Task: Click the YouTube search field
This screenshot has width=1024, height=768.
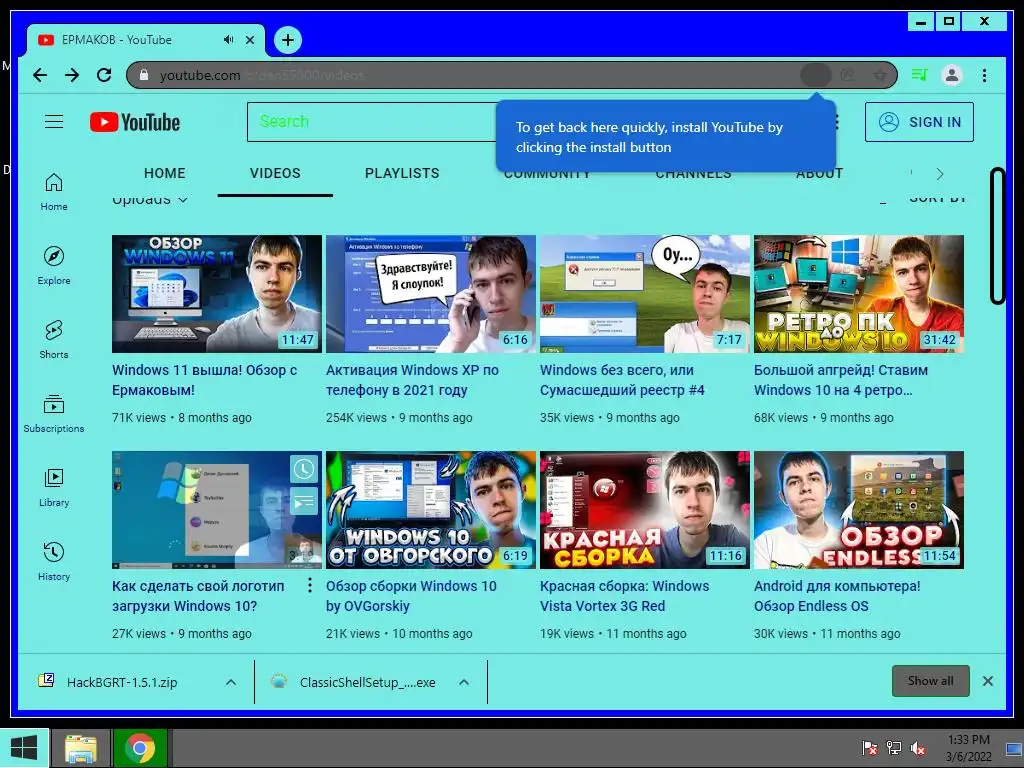Action: [x=372, y=121]
